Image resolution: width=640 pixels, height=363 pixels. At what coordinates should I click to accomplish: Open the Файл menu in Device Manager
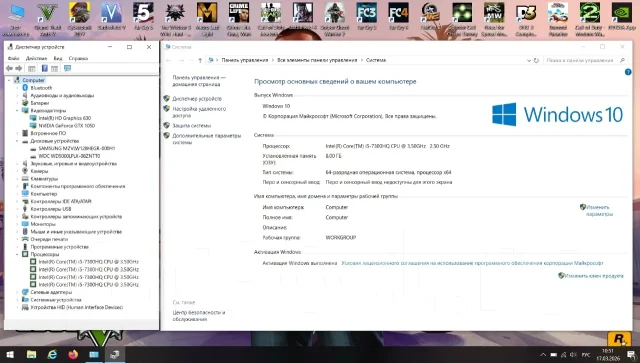click(13, 58)
